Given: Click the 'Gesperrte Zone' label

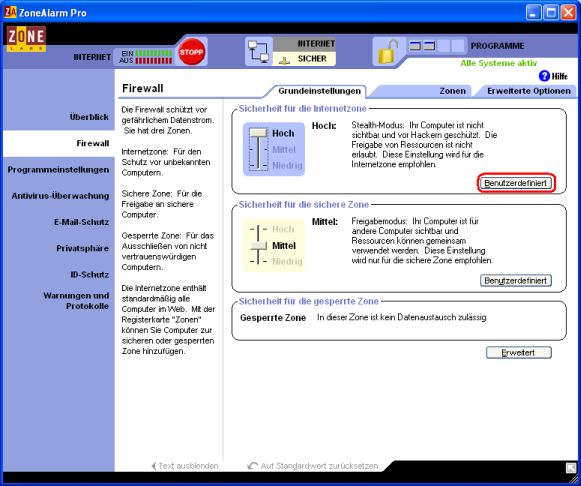Looking at the screenshot, I should (273, 318).
